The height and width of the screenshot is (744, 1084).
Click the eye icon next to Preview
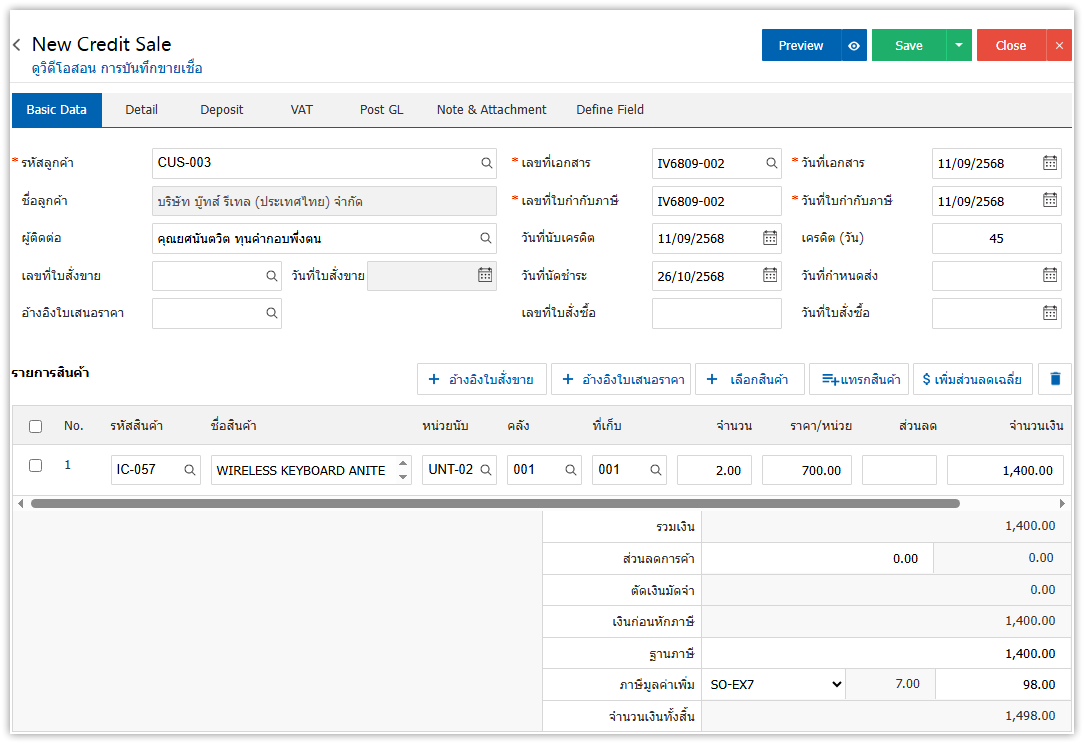(x=853, y=45)
